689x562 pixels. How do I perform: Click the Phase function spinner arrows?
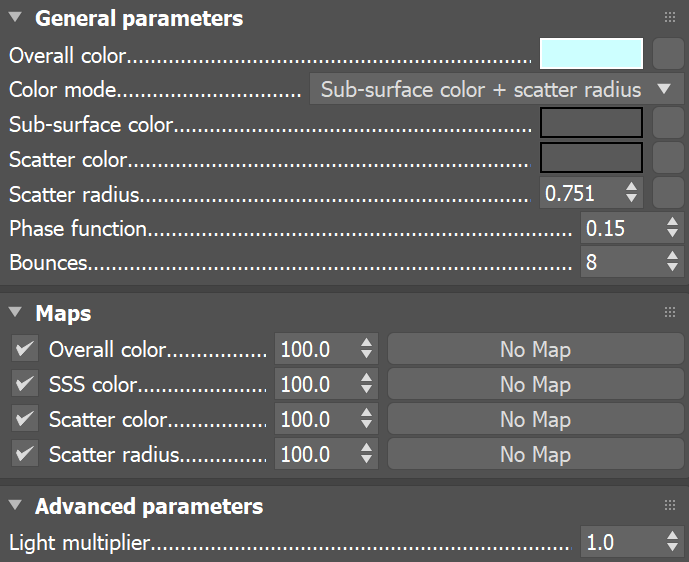pyautogui.click(x=672, y=228)
